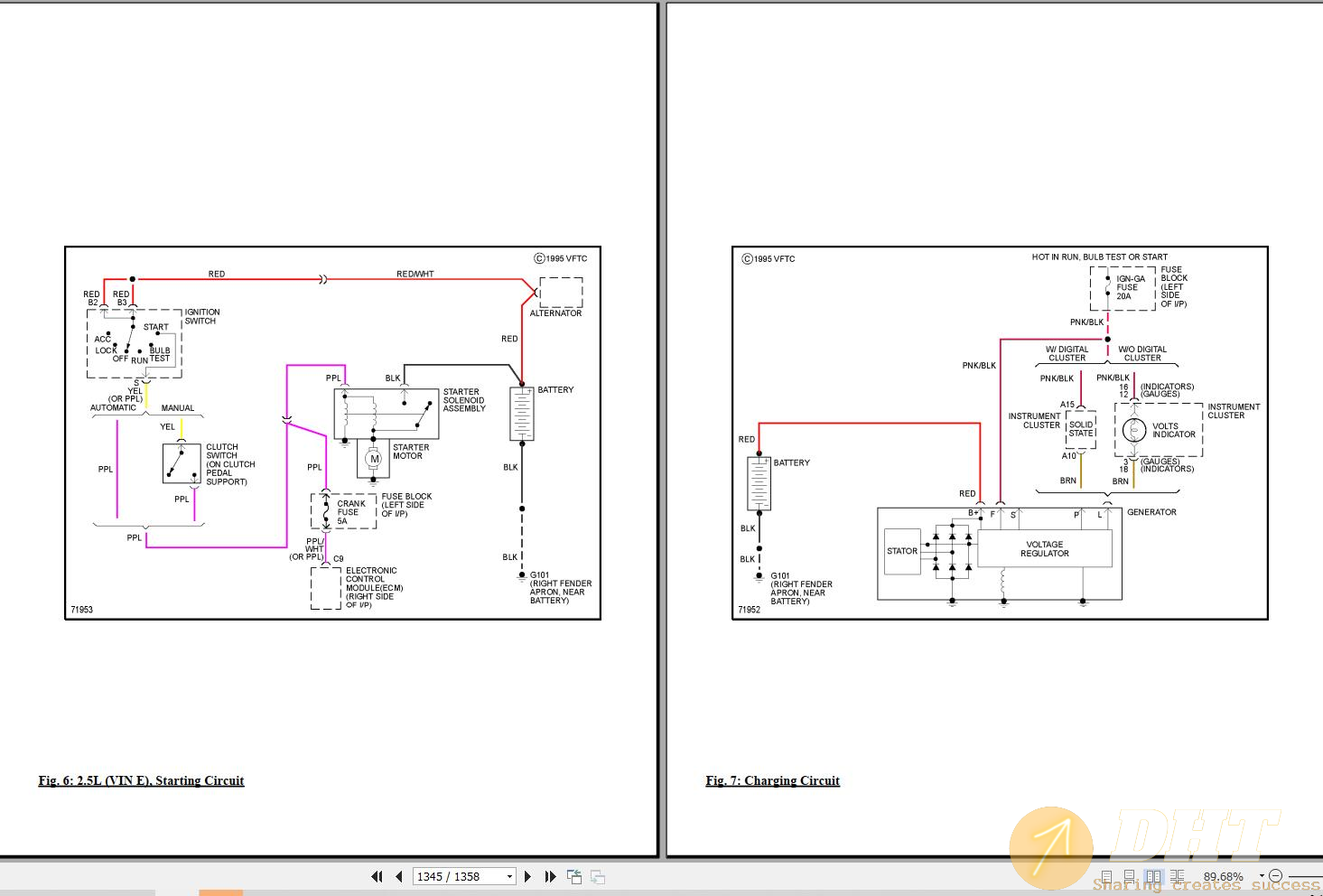Open Fig. 6: 2.5L (VIN E) Starting Circuit link
Image resolution: width=1323 pixels, height=896 pixels.
click(x=141, y=780)
